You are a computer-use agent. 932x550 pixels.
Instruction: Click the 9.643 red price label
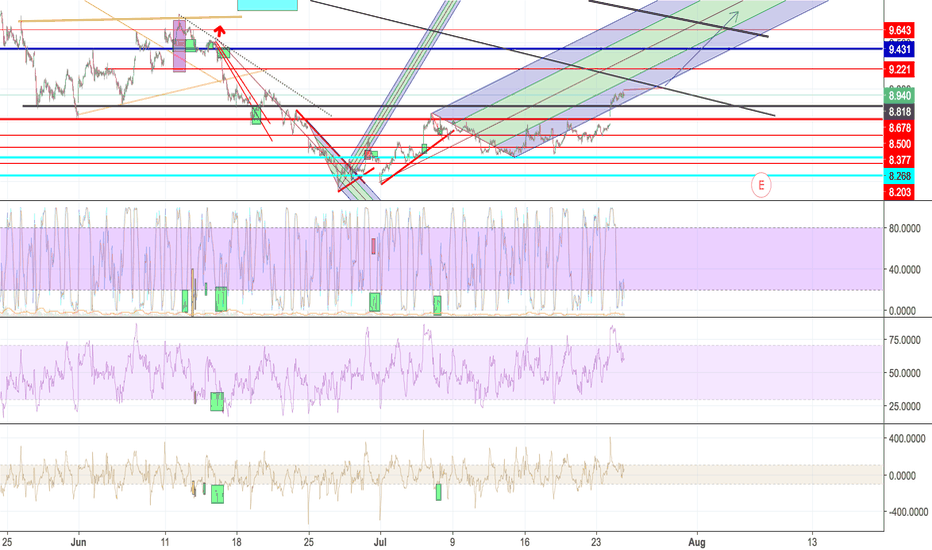[899, 30]
